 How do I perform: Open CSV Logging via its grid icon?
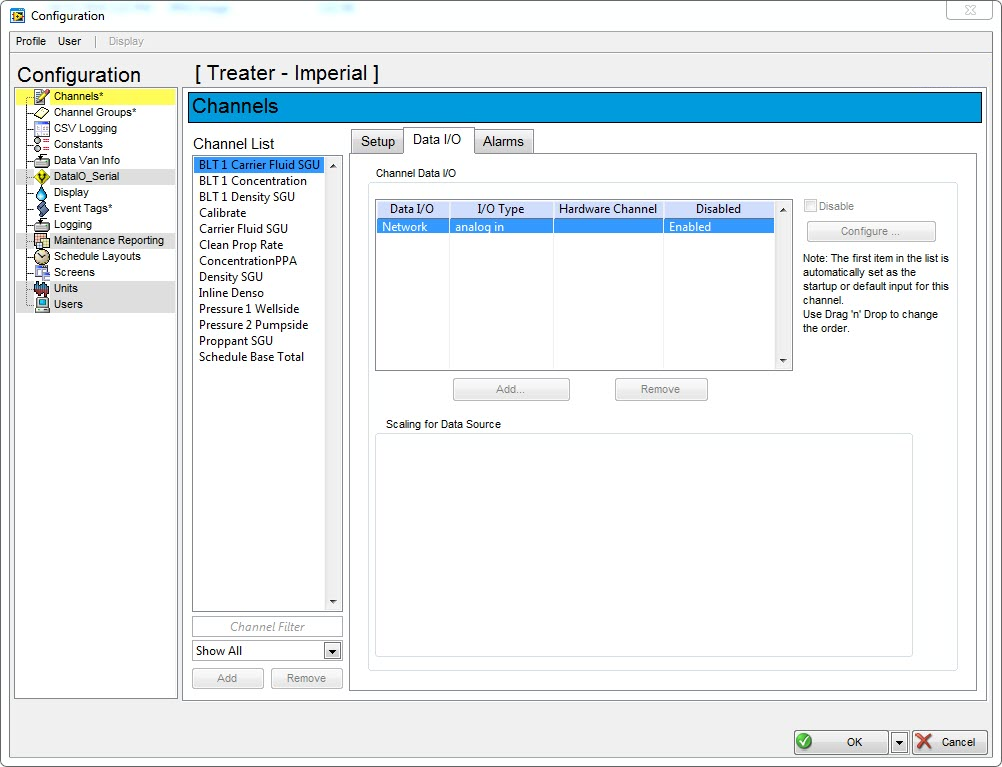[x=41, y=128]
